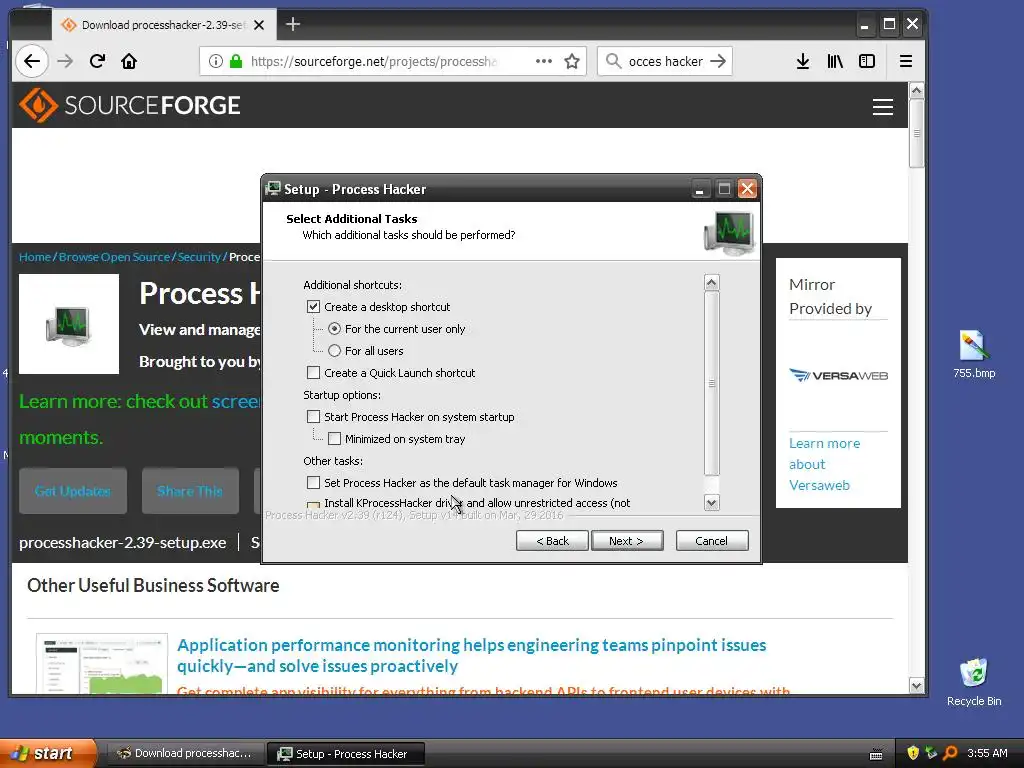Cancel the Process Hacker setup

pyautogui.click(x=712, y=541)
